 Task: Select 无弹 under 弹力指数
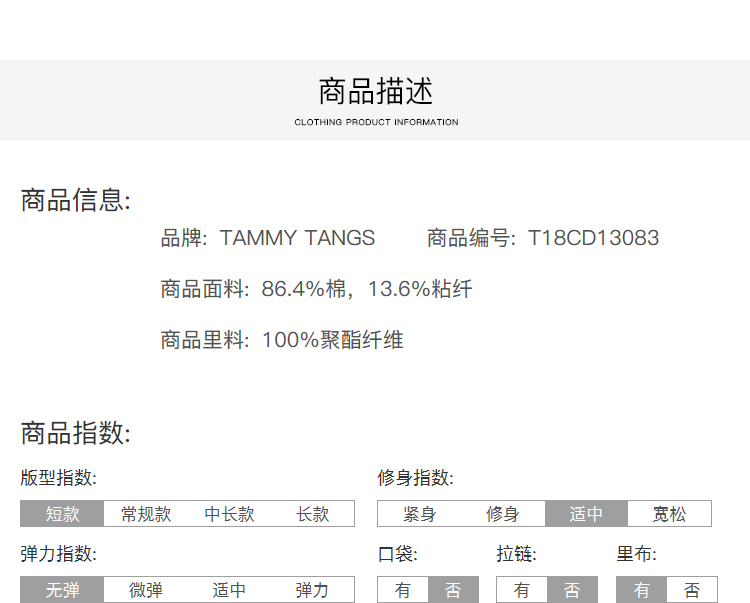[x=62, y=590]
